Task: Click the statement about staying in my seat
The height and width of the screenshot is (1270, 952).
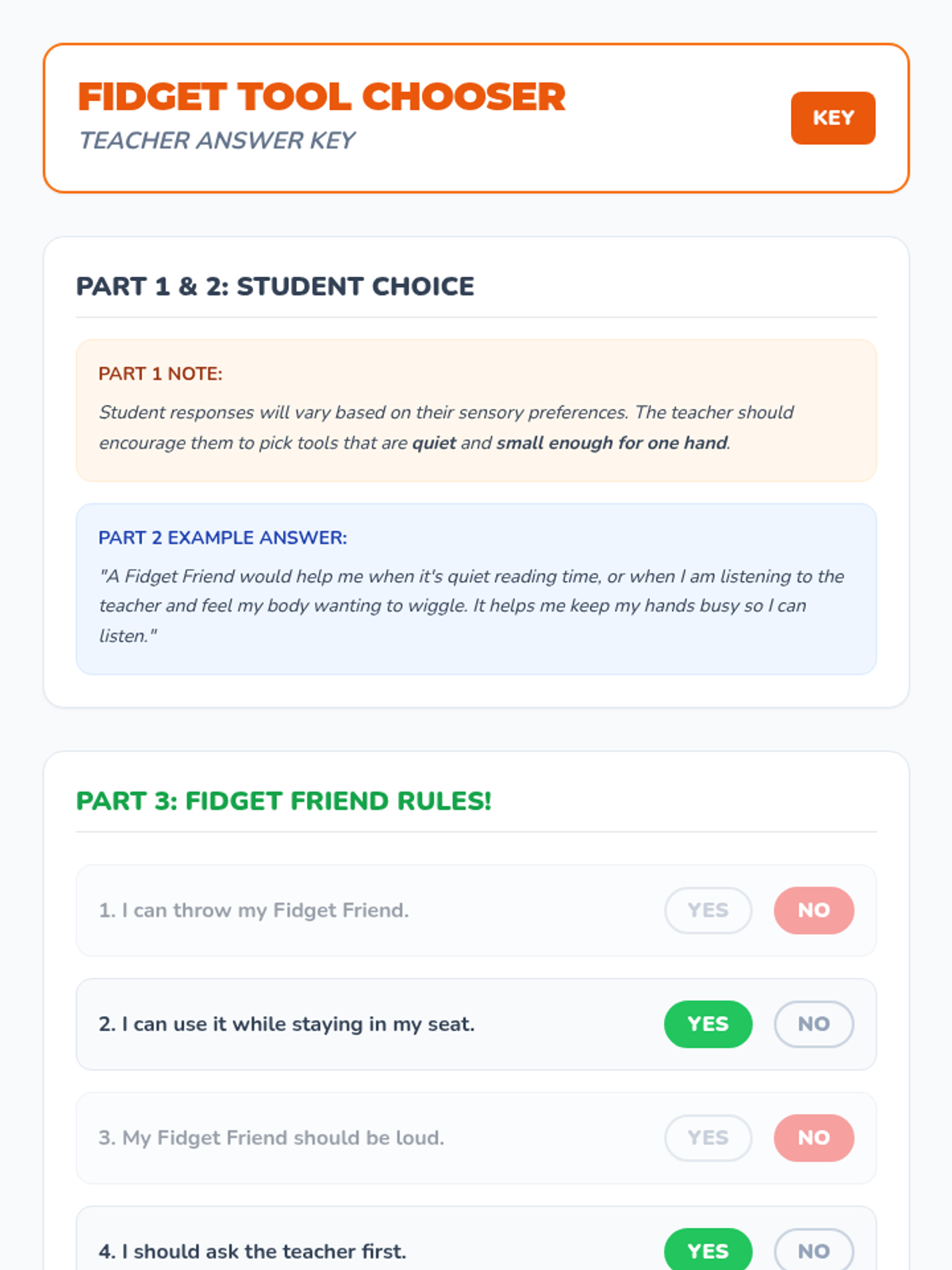Action: tap(286, 1024)
